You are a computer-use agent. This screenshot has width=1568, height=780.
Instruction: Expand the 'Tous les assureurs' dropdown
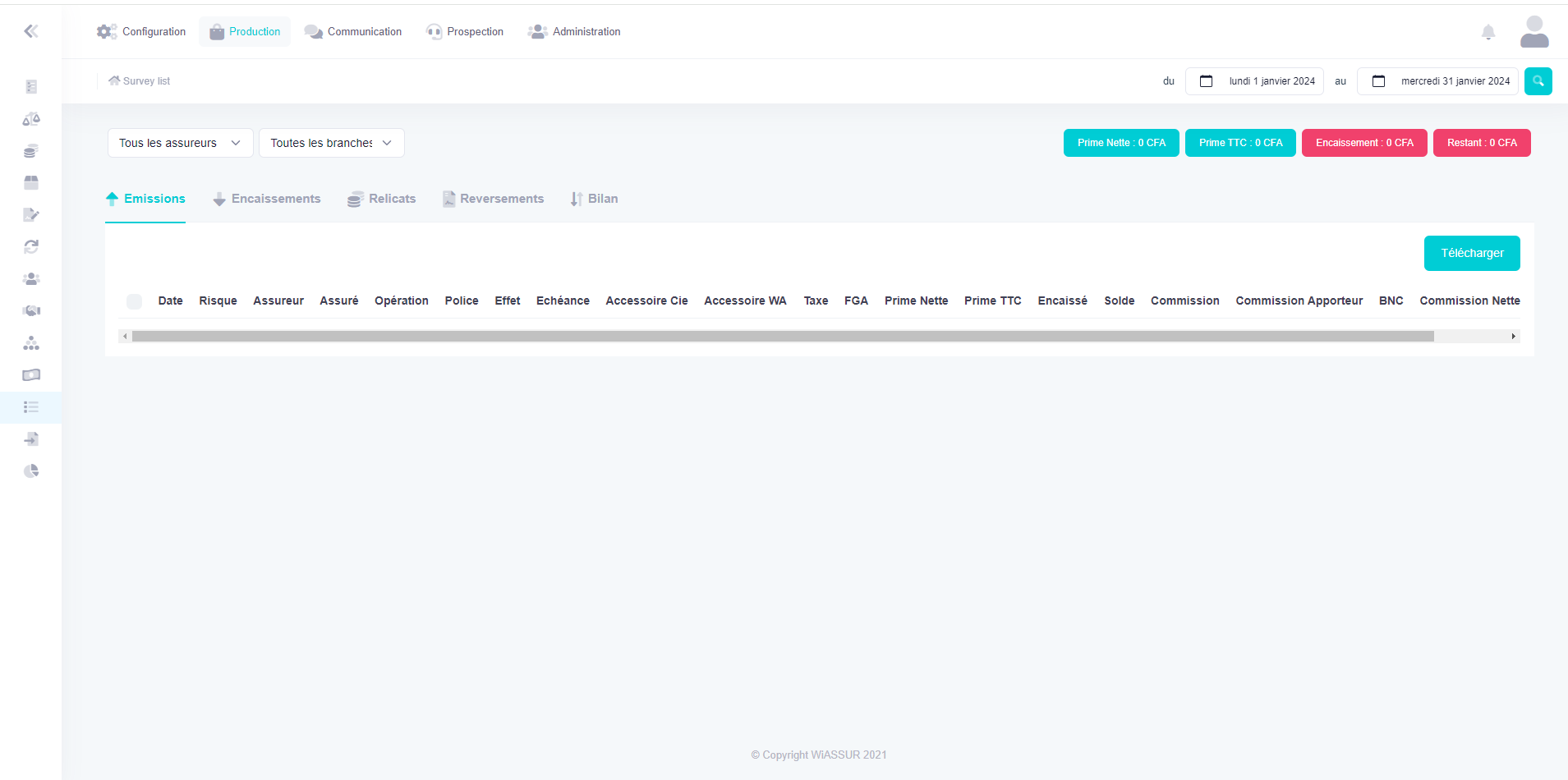coord(180,143)
